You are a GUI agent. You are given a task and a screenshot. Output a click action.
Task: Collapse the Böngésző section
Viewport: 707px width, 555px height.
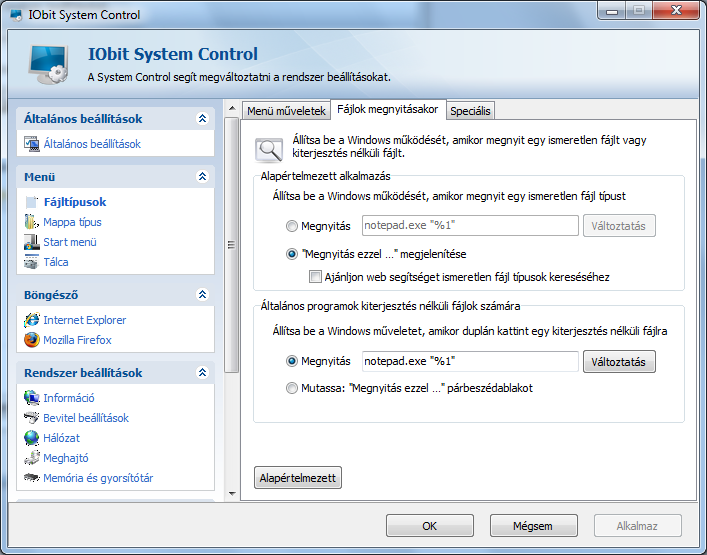[x=202, y=294]
